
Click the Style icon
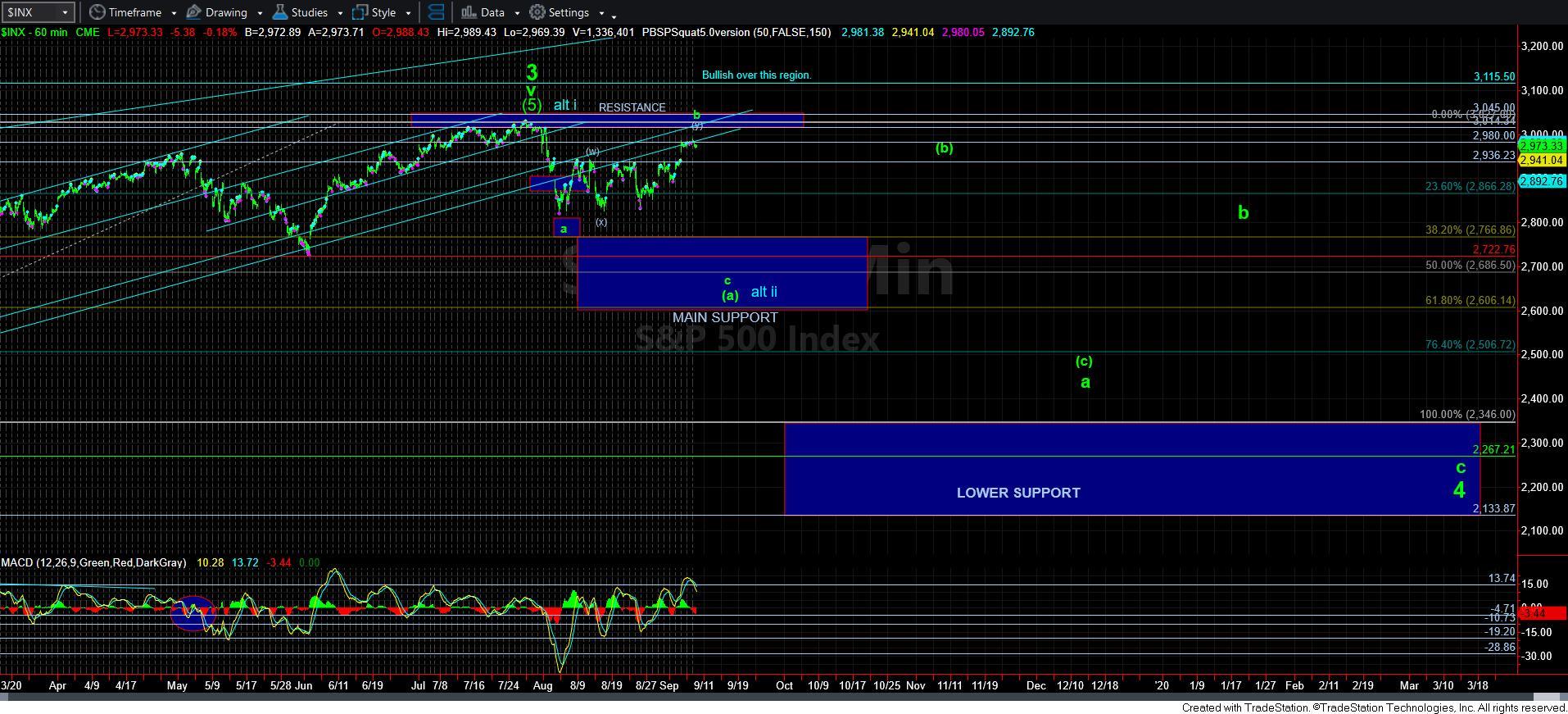tap(360, 12)
